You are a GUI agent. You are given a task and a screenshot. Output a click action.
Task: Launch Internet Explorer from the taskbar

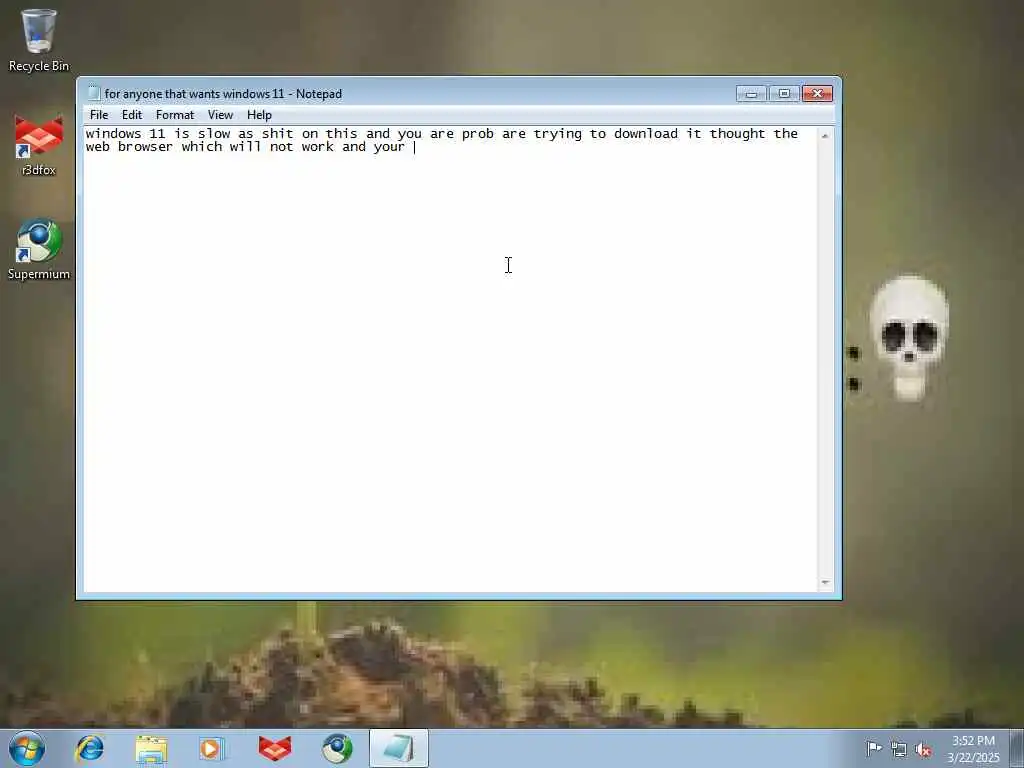pyautogui.click(x=89, y=748)
